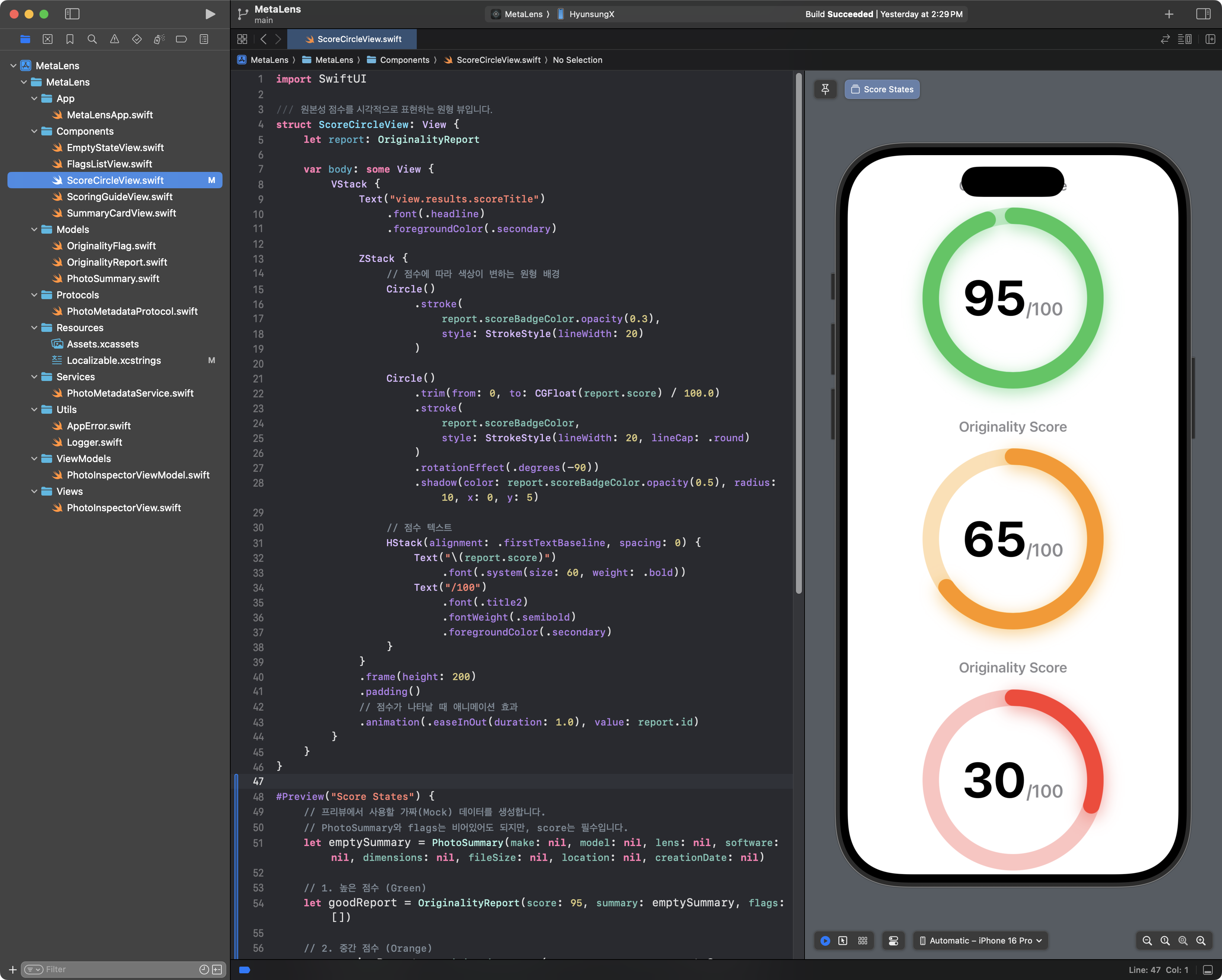
Task: Open PhotoInspectorView.swift in navigator
Action: [x=124, y=508]
